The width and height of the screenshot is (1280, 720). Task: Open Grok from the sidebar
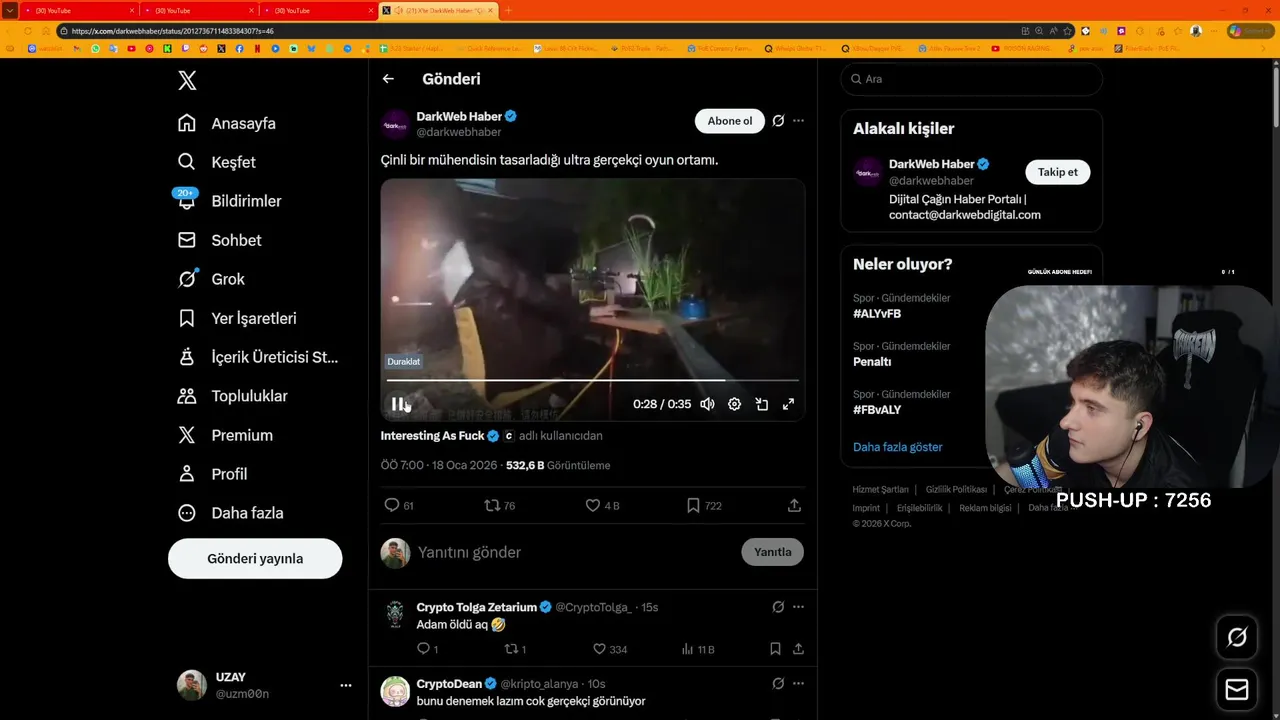click(x=211, y=279)
